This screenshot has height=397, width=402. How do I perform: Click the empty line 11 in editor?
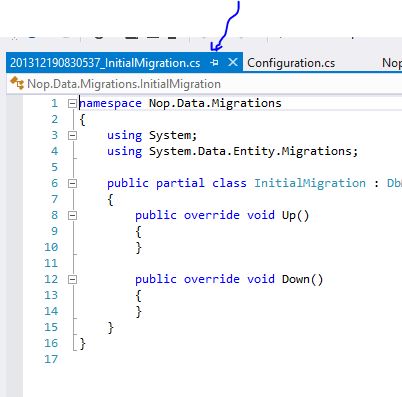point(233,263)
